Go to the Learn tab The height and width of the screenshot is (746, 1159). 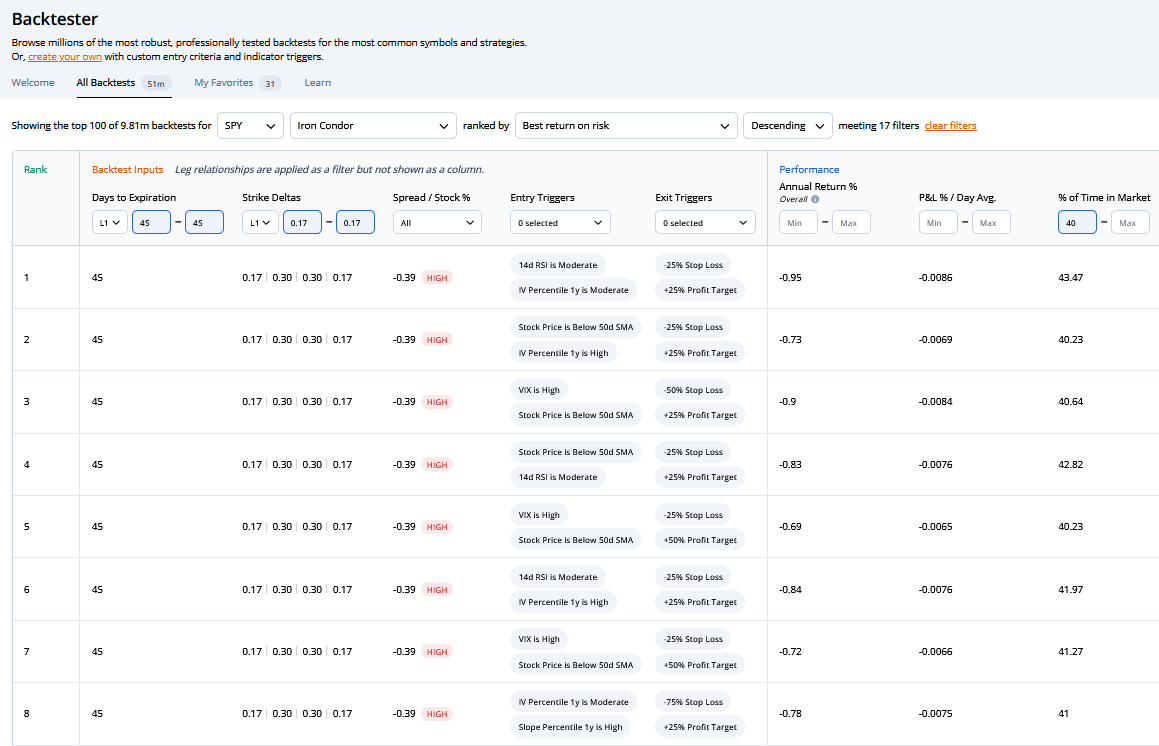(x=318, y=83)
